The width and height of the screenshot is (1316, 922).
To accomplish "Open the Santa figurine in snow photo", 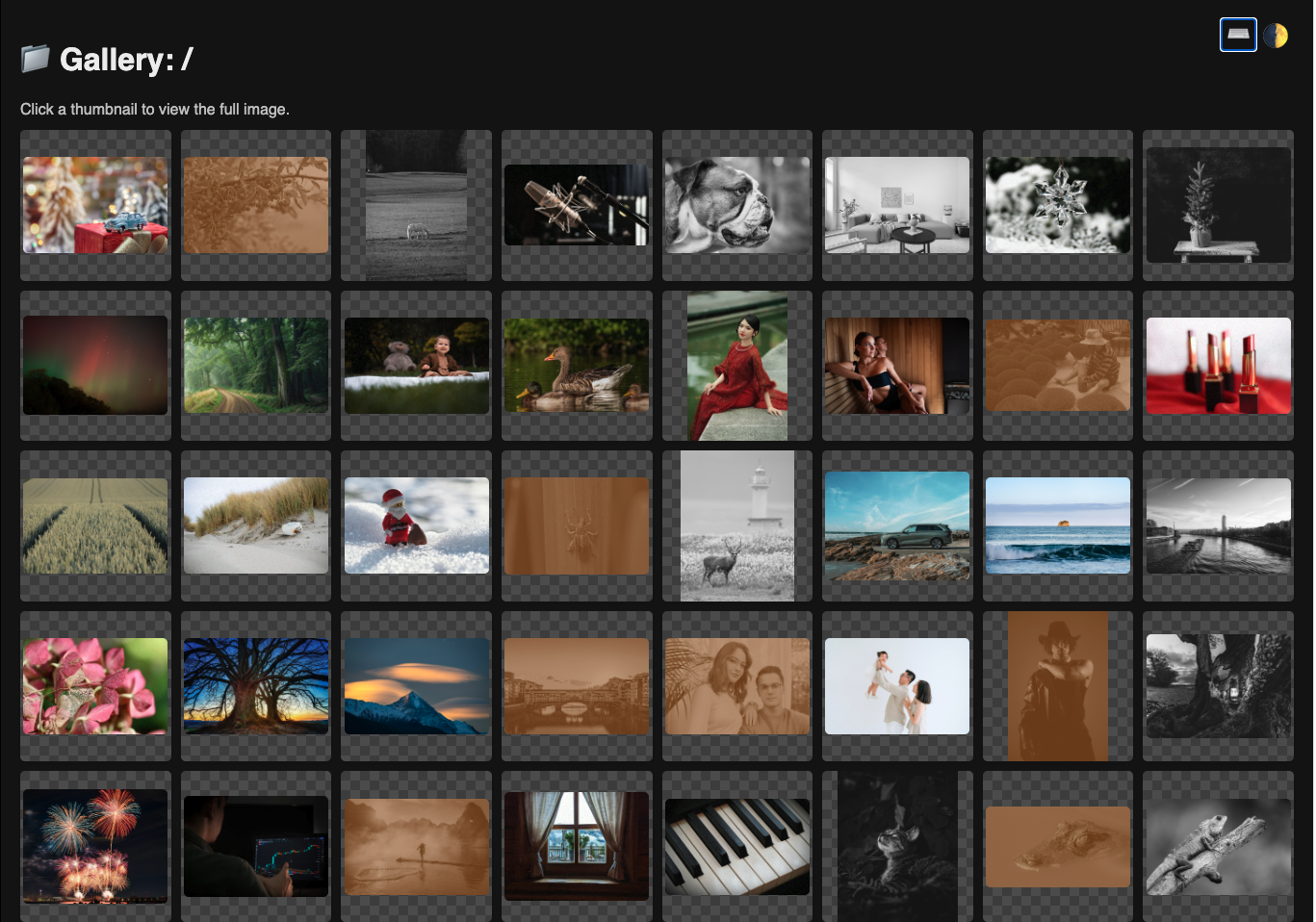I will pyautogui.click(x=416, y=525).
